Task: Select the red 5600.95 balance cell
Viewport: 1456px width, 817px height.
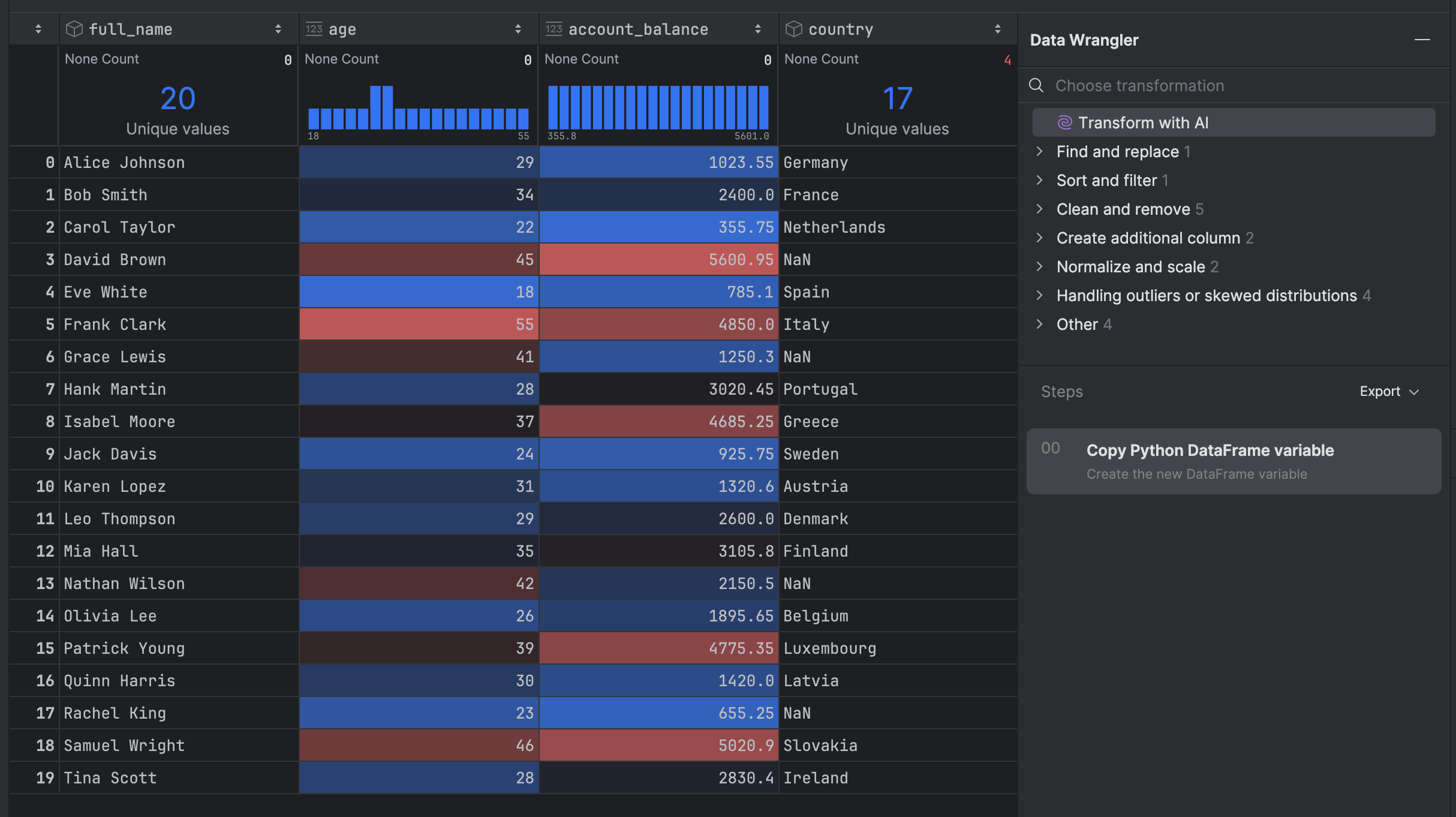Action: pyautogui.click(x=658, y=259)
